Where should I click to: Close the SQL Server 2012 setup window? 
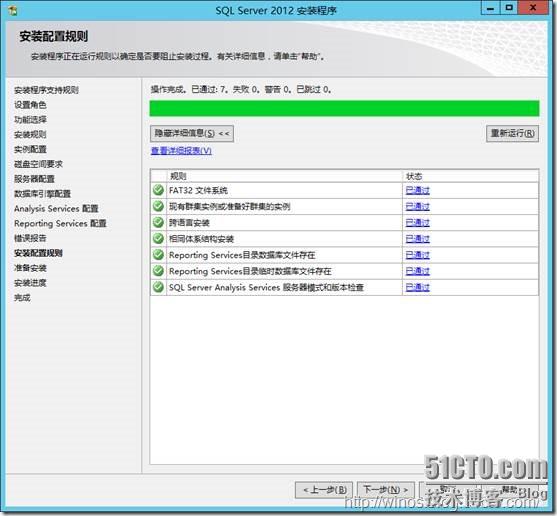533,8
